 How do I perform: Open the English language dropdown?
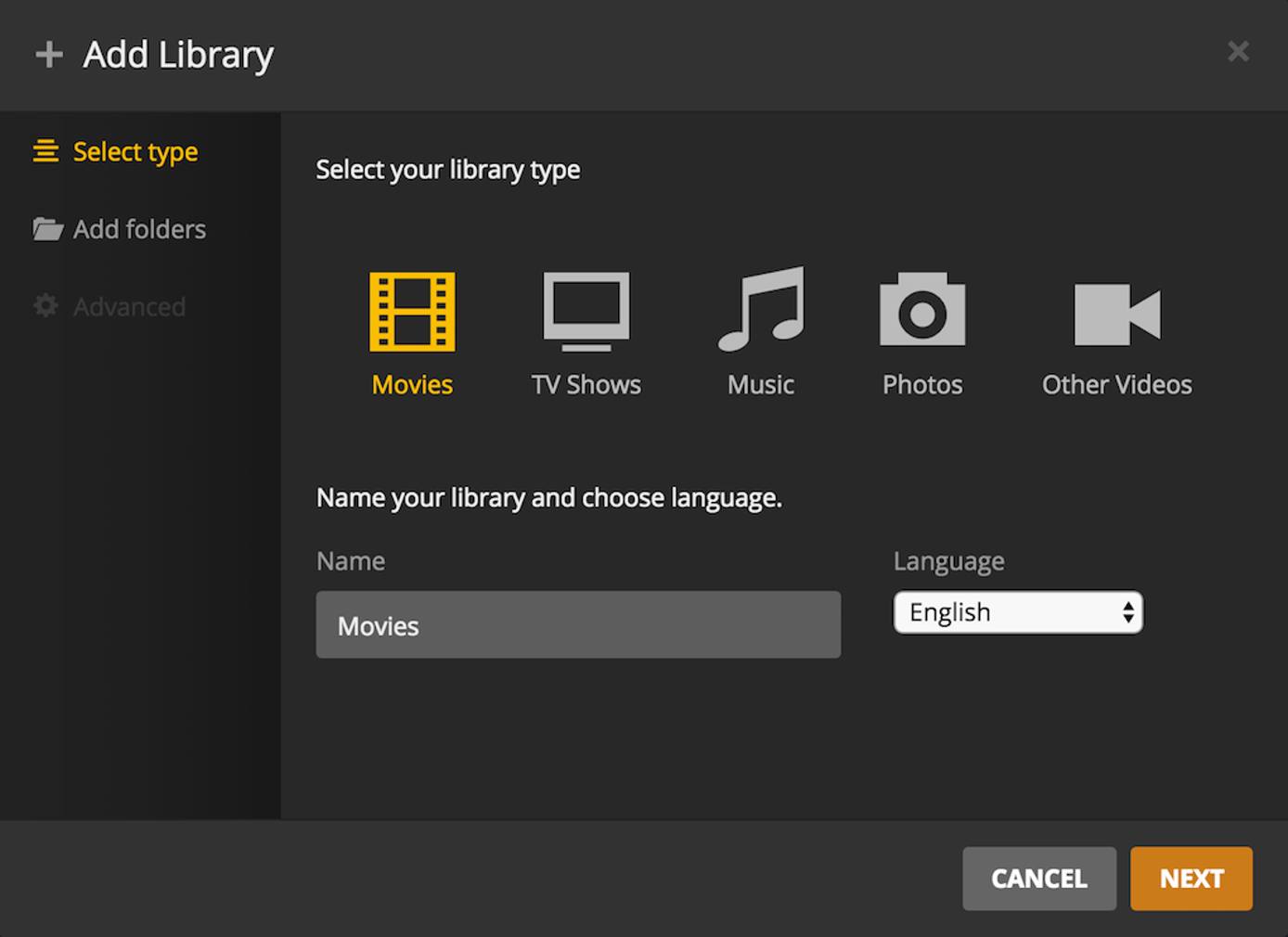pos(1017,612)
